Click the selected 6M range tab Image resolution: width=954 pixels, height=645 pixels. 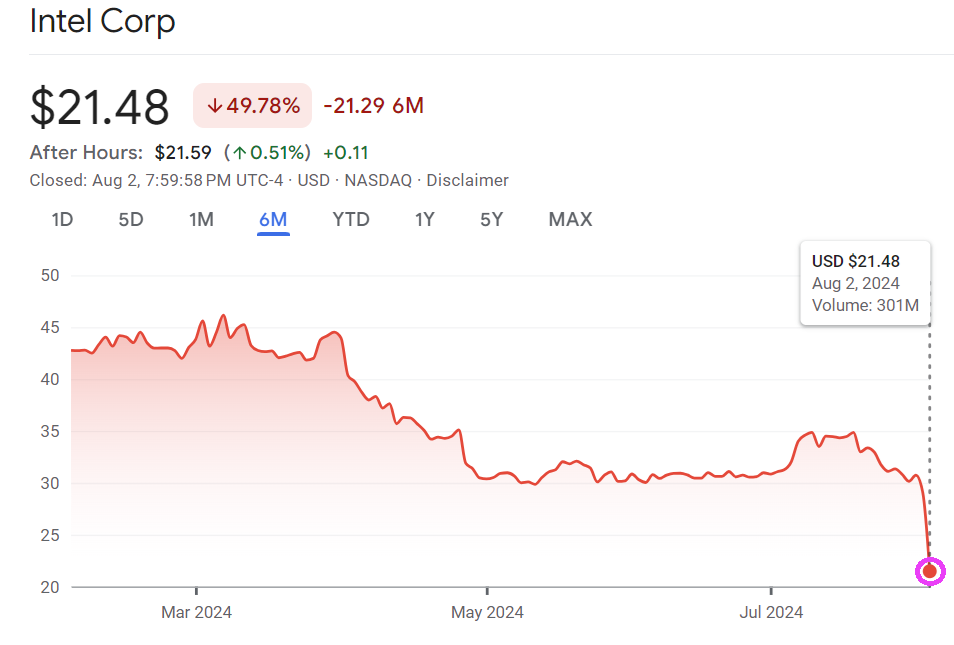[x=273, y=219]
